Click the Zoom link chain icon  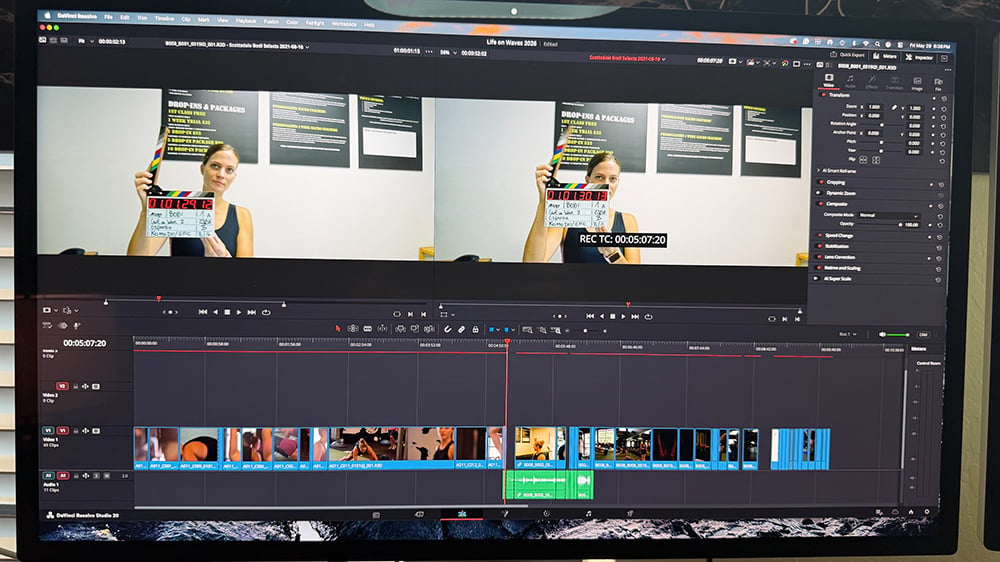[x=894, y=108]
